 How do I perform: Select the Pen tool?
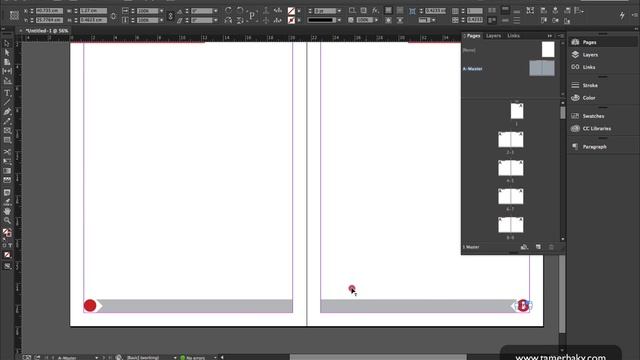coord(7,111)
